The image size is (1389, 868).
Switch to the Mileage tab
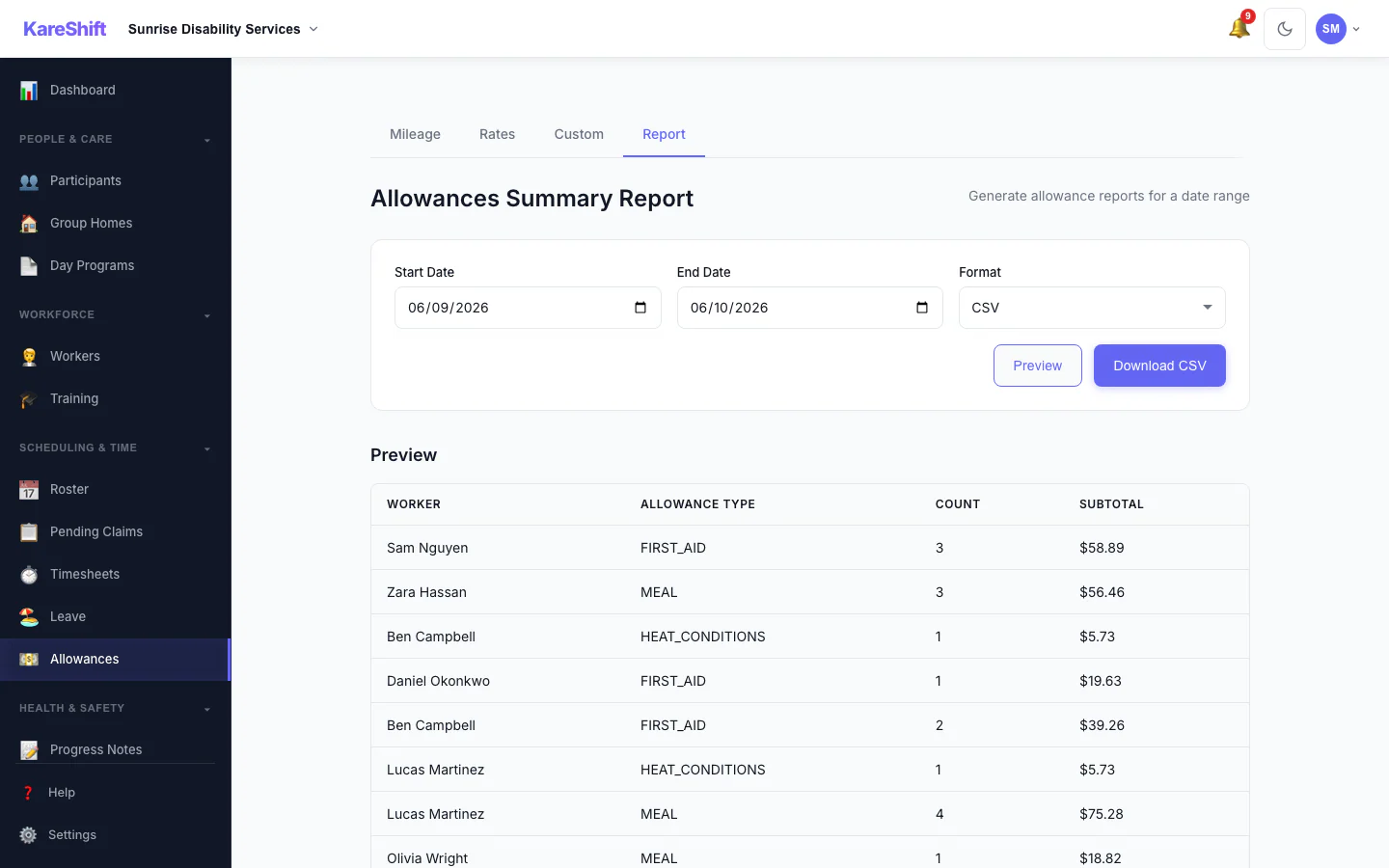pos(415,134)
